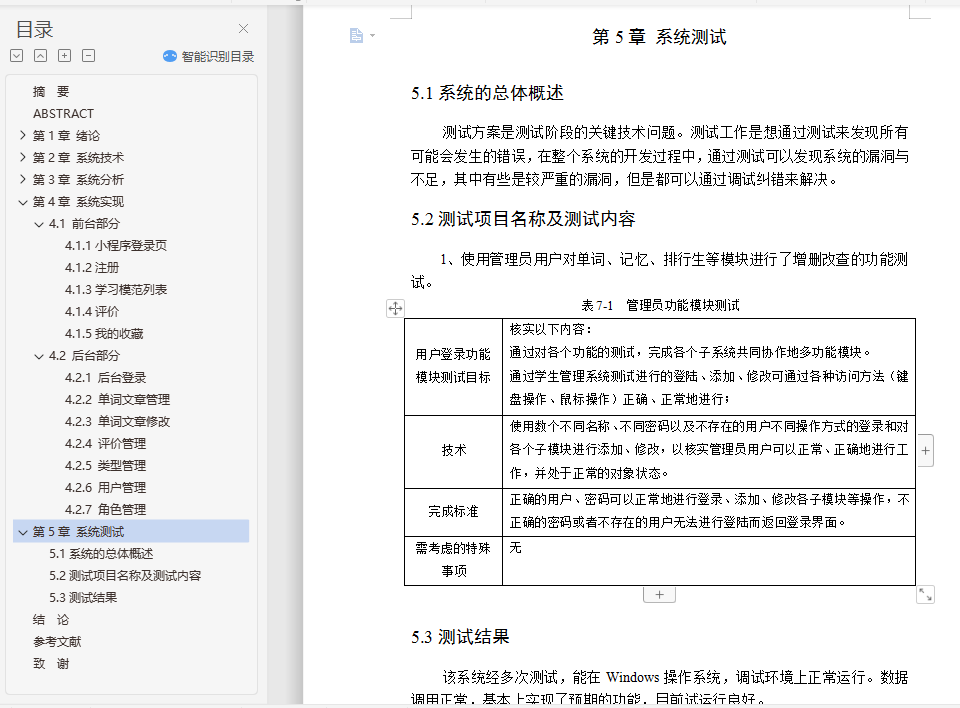Screen dimensions: 960x708
Task: Click the expand-all-levels icon under 目录
Action: click(x=17, y=56)
